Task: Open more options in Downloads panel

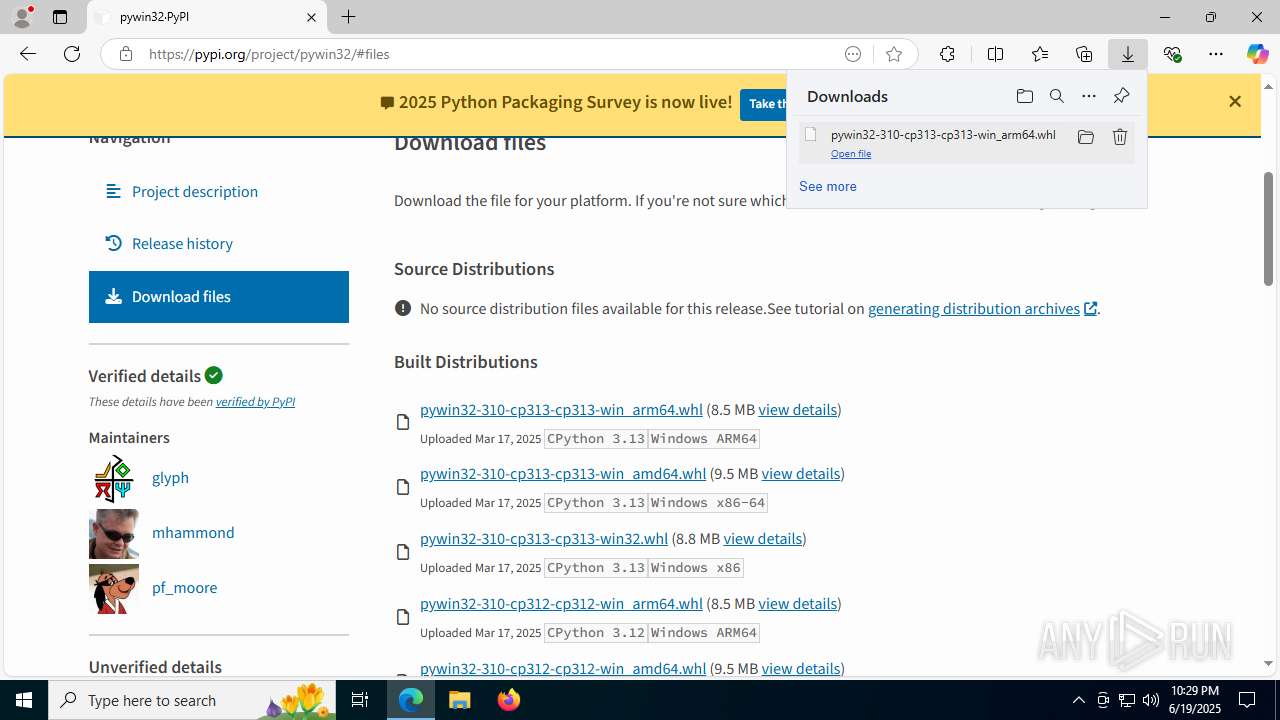Action: (x=1089, y=96)
